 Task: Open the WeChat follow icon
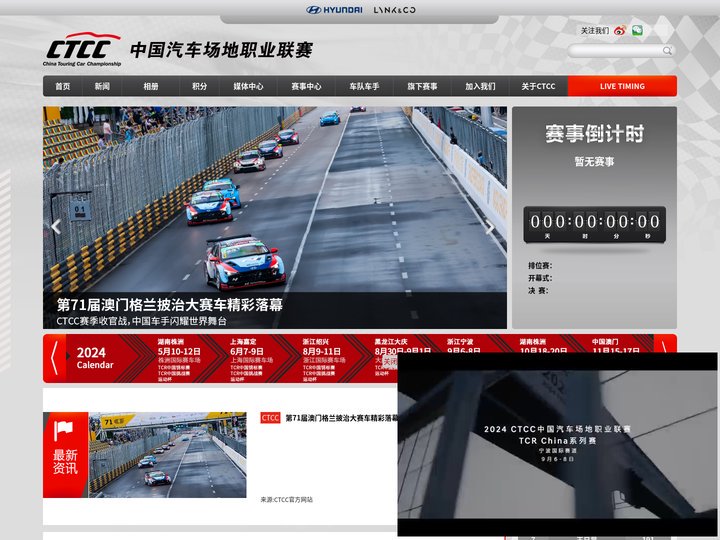tap(637, 31)
